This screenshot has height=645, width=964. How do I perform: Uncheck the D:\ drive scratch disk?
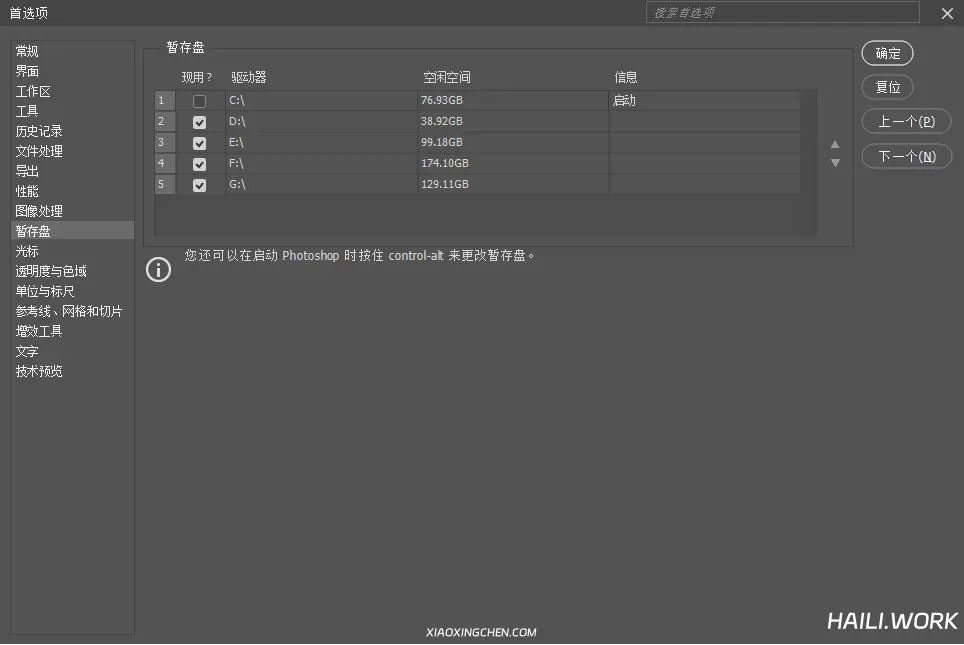pyautogui.click(x=200, y=122)
